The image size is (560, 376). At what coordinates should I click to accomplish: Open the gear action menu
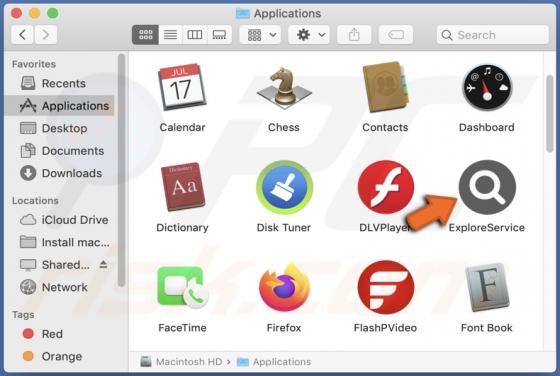tap(310, 35)
